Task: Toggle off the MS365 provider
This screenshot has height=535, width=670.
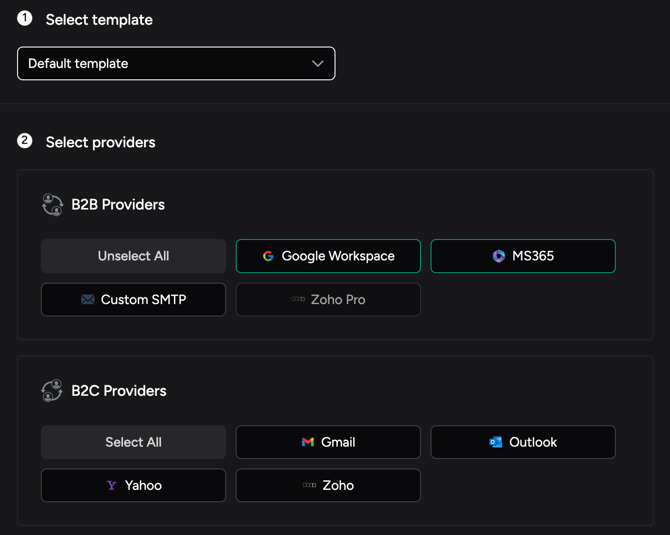Action: pyautogui.click(x=523, y=256)
